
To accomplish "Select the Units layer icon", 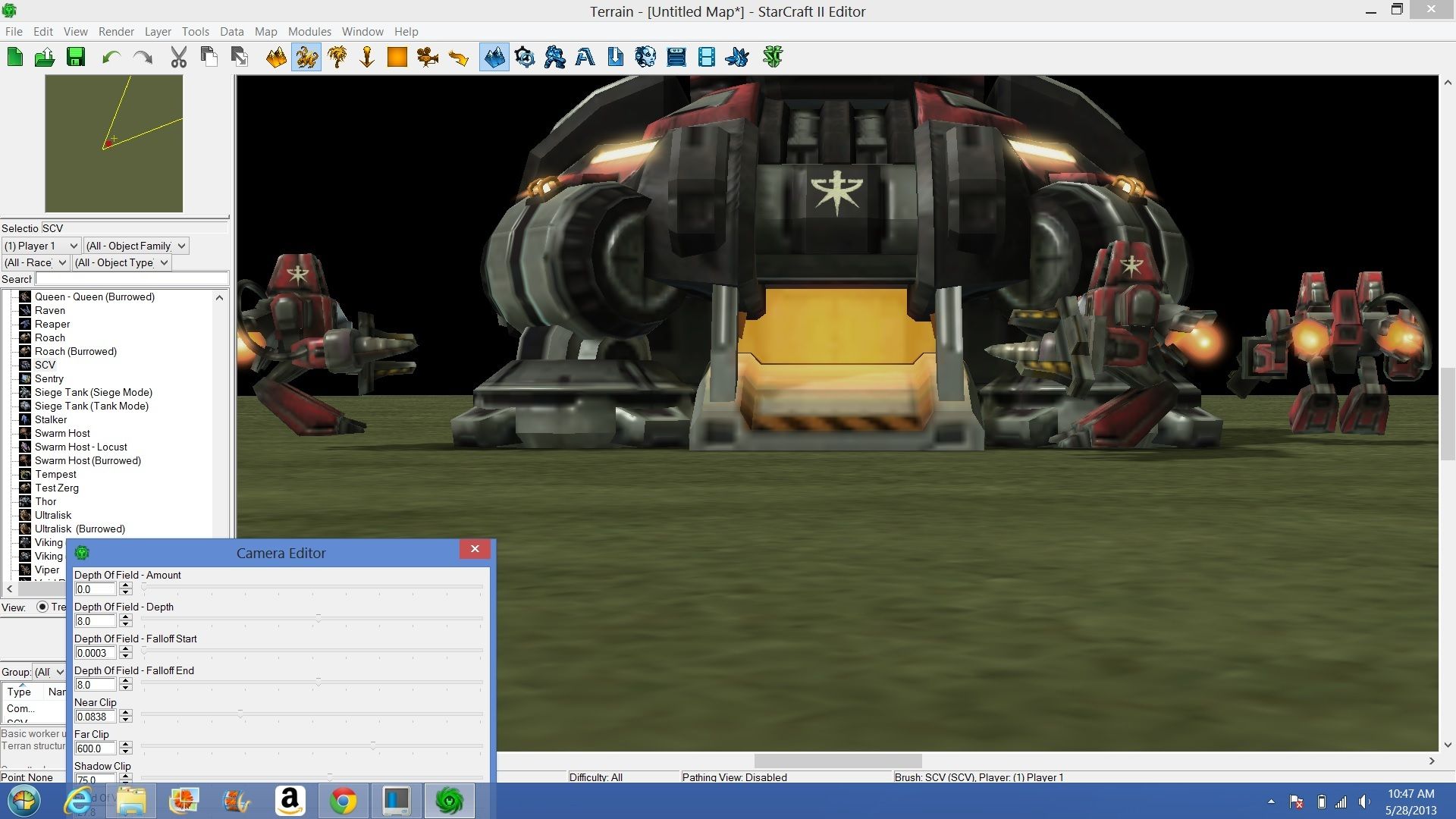I will point(306,57).
